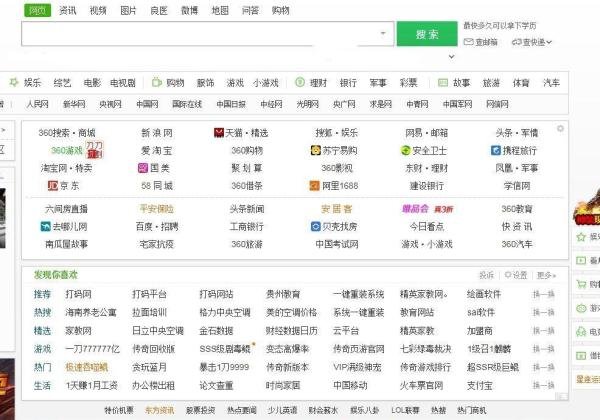Image resolution: width=600 pixels, height=420 pixels.
Task: Click the 去哪儿网 icon
Action: click(x=45, y=226)
